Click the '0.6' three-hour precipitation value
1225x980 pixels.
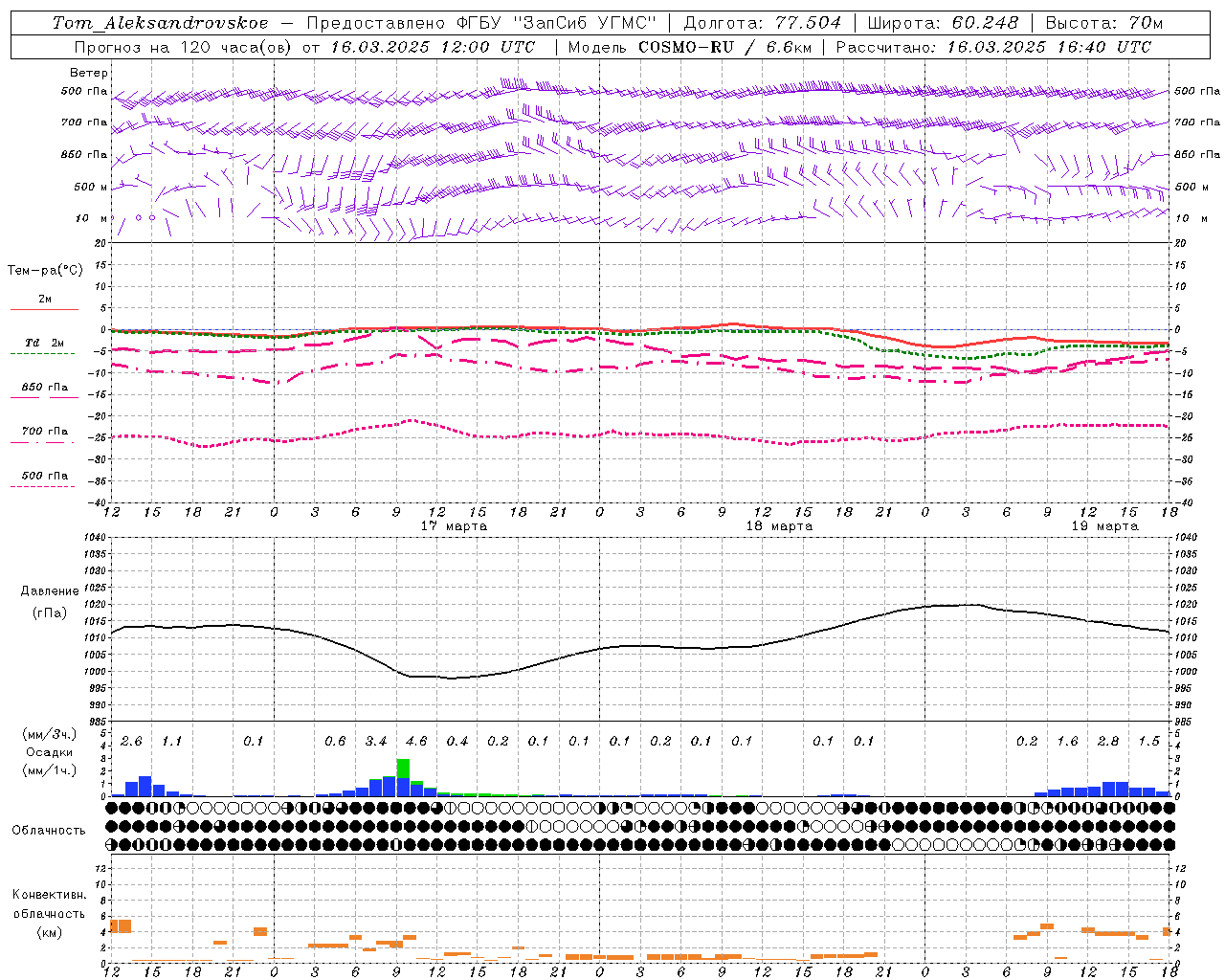pyautogui.click(x=335, y=742)
